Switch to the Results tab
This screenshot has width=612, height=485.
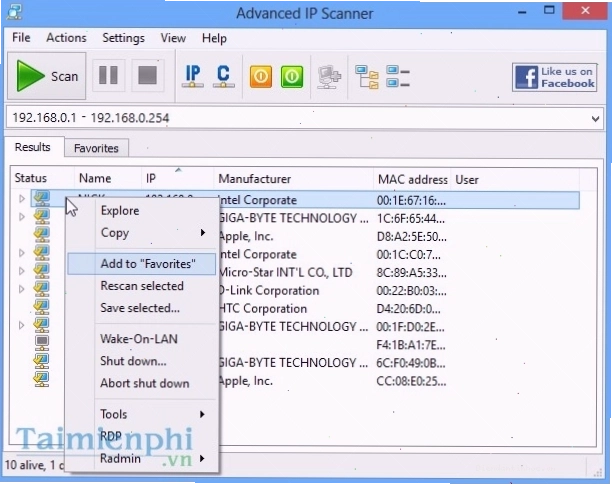33,147
